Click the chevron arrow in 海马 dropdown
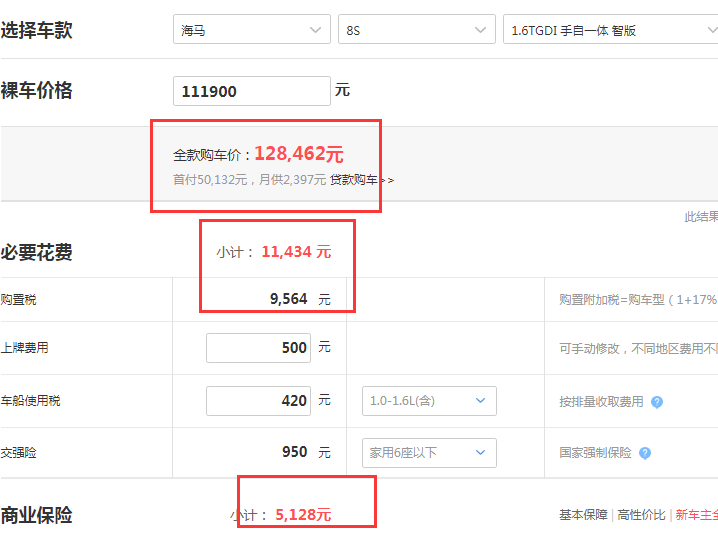This screenshot has width=718, height=536. click(x=315, y=30)
